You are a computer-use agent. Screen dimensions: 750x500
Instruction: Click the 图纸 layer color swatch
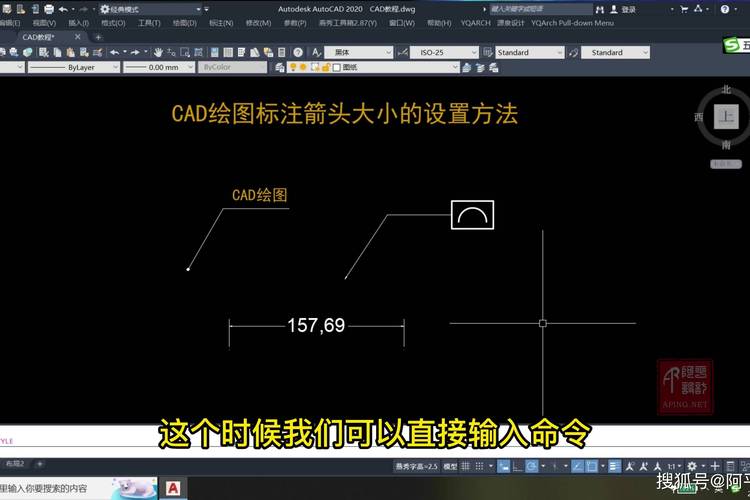pyautogui.click(x=337, y=67)
